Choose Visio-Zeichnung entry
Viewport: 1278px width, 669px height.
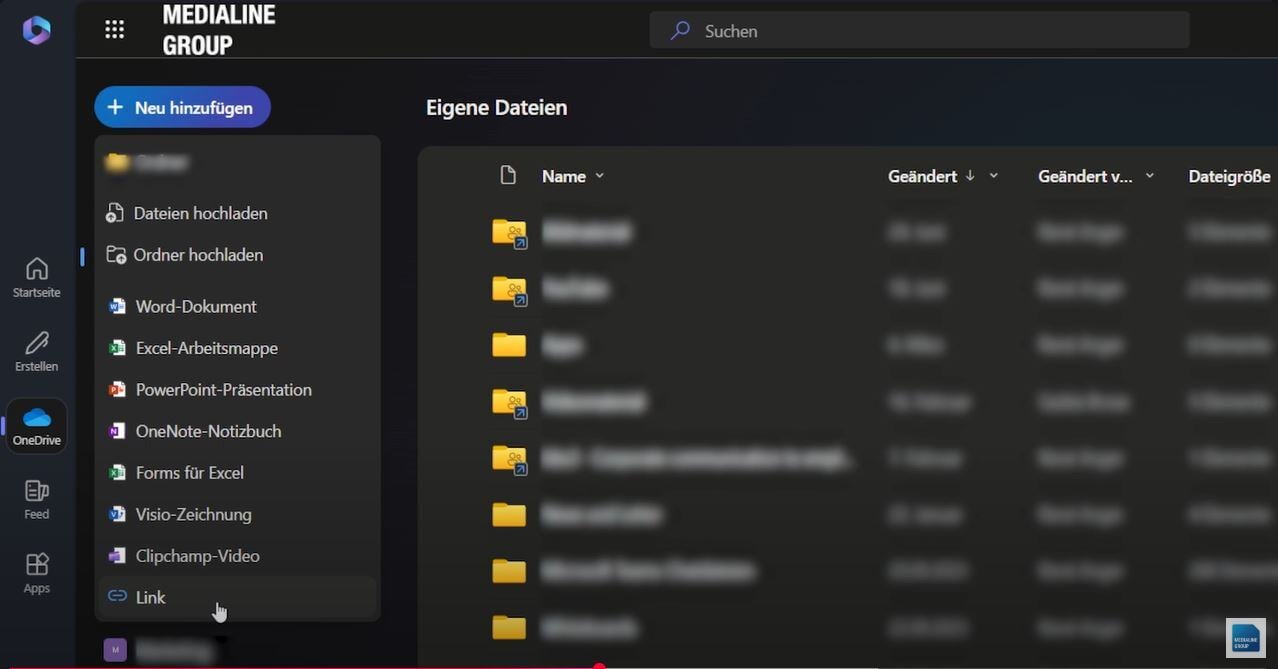click(x=237, y=514)
